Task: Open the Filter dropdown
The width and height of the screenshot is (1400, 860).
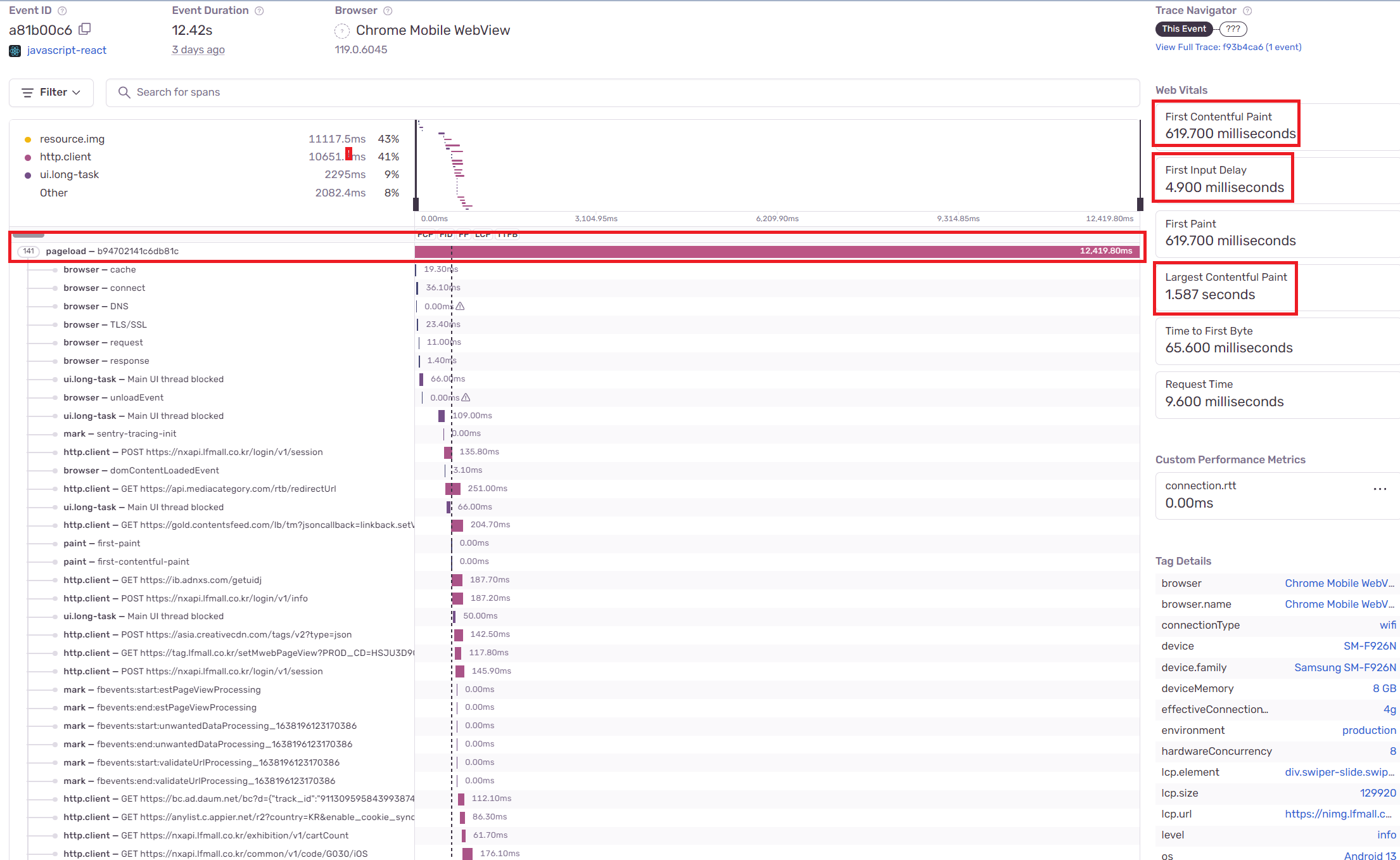Action: pos(51,93)
